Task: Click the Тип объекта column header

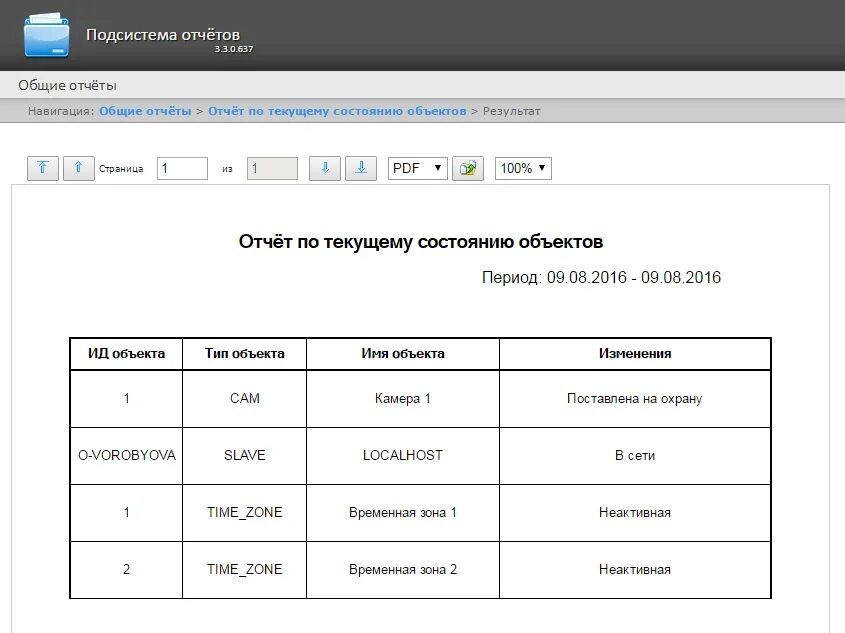Action: (x=245, y=354)
